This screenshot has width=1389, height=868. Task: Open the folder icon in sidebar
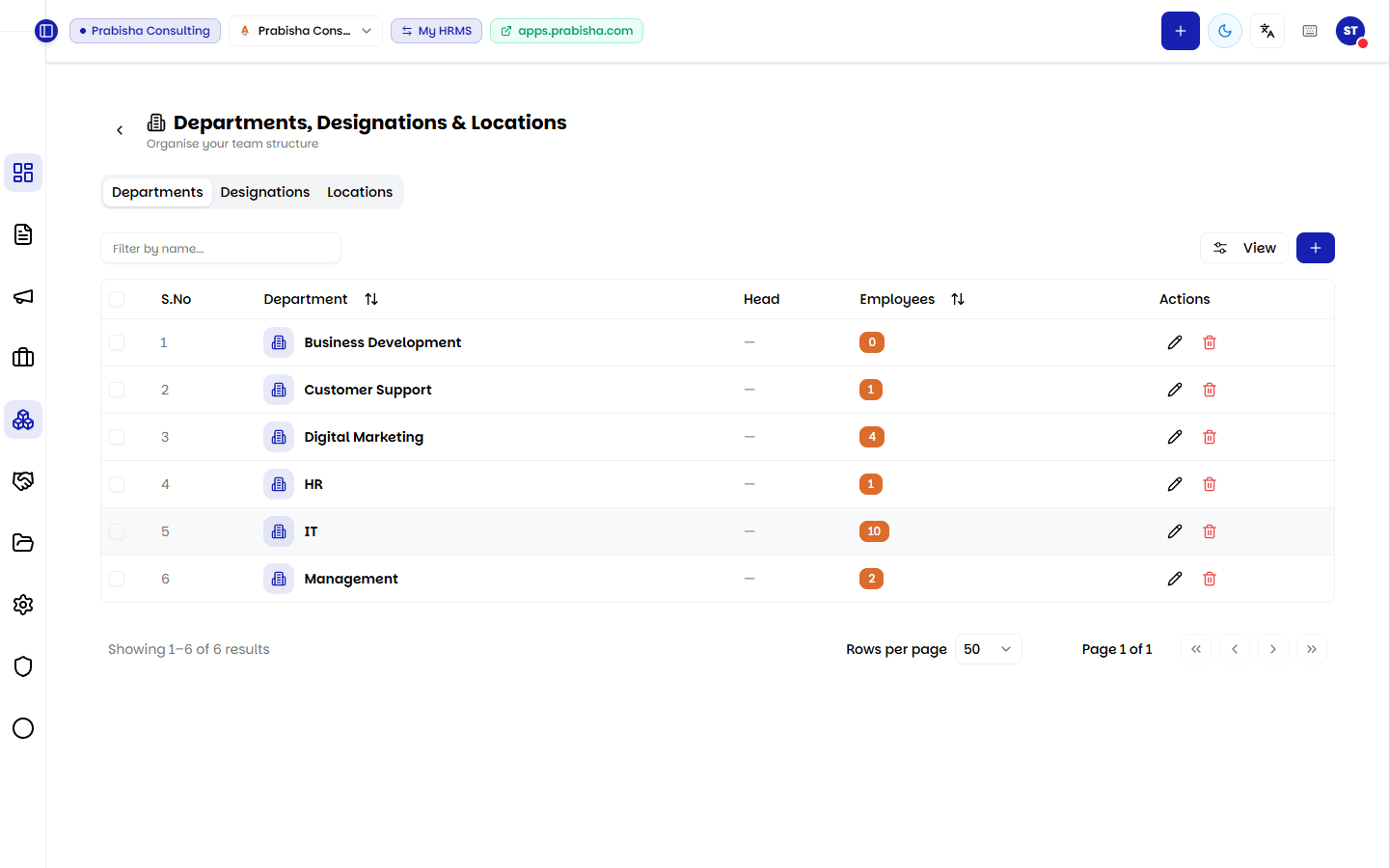pyautogui.click(x=23, y=543)
